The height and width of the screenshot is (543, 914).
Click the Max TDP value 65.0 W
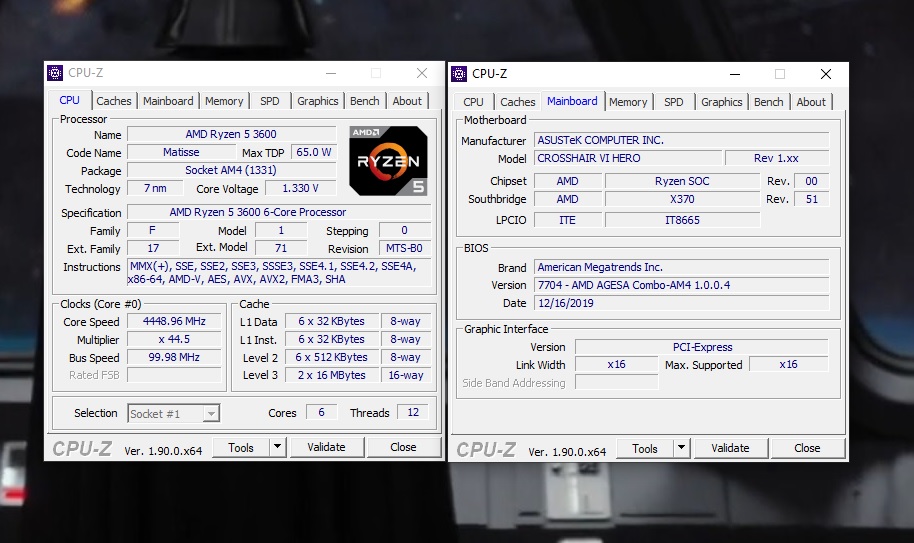[313, 152]
